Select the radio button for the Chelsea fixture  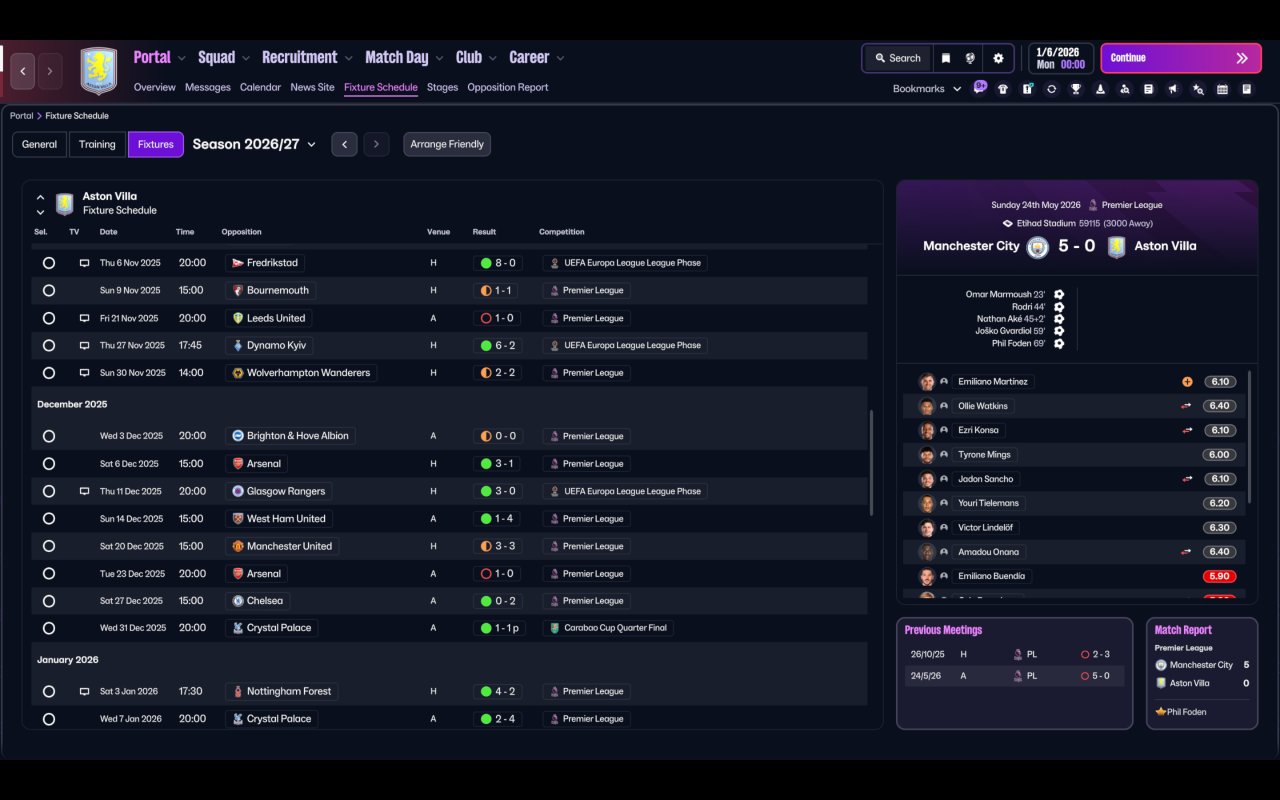pos(49,601)
